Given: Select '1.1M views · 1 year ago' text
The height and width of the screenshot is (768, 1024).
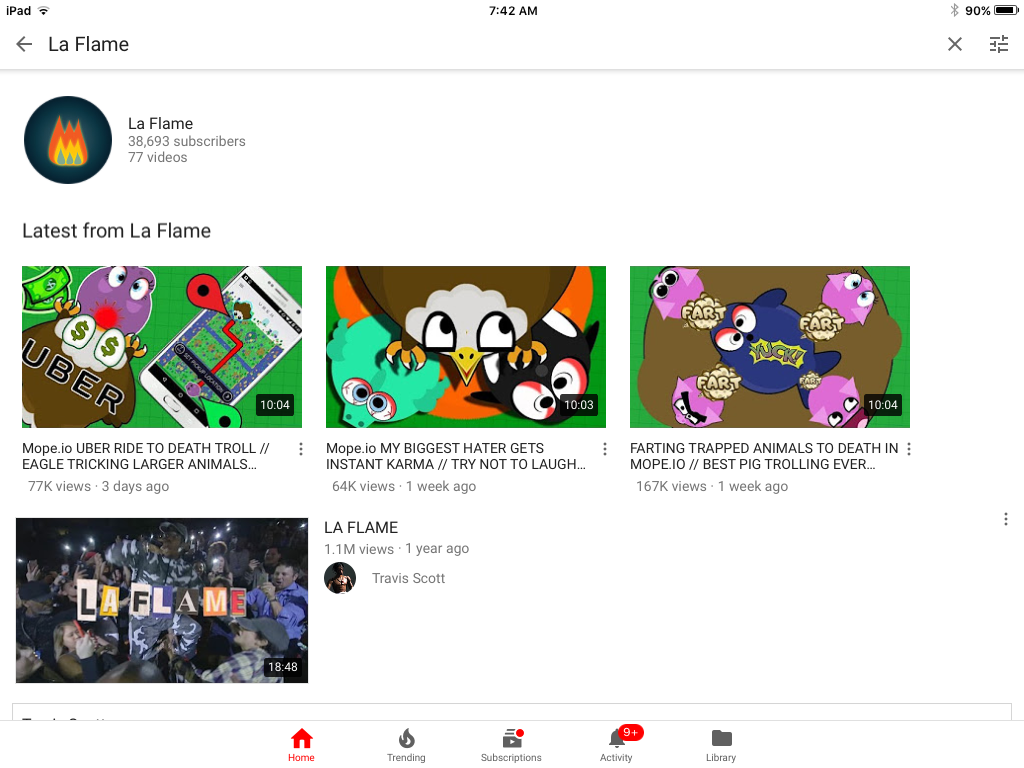Looking at the screenshot, I should [x=396, y=549].
